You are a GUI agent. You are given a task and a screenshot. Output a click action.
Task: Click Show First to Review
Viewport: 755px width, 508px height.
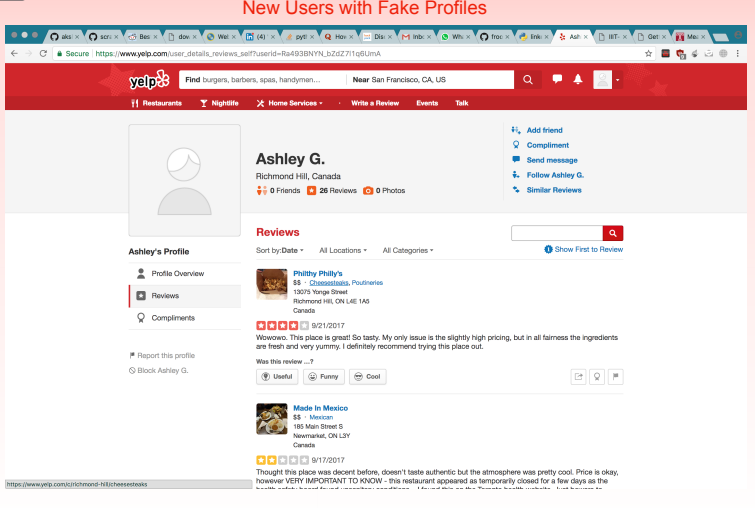point(584,249)
